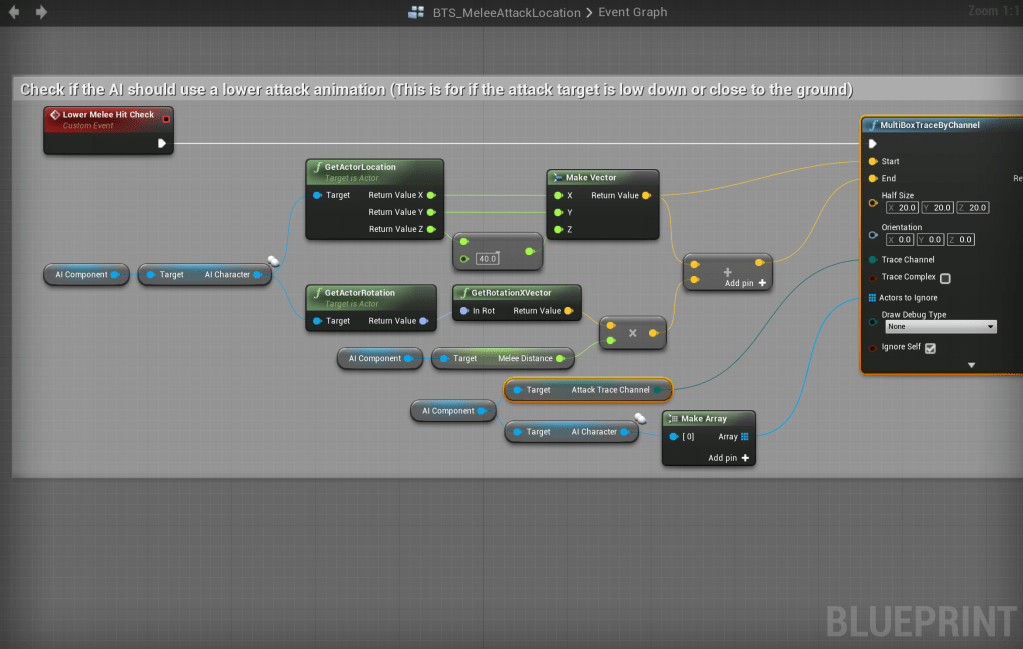Edit the 40.0 value field
1023x649 pixels.
tap(487, 259)
